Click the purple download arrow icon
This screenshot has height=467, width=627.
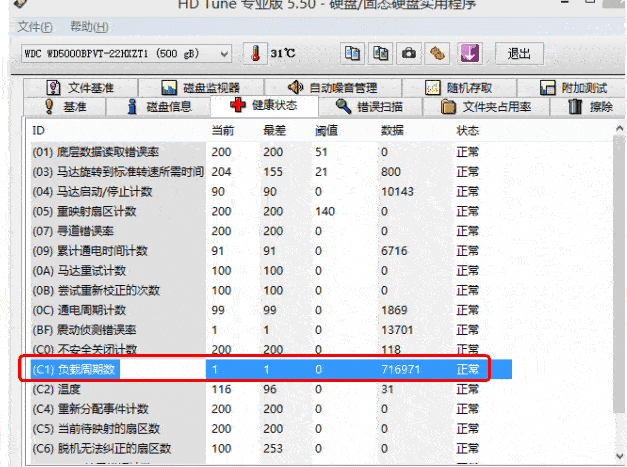click(470, 53)
